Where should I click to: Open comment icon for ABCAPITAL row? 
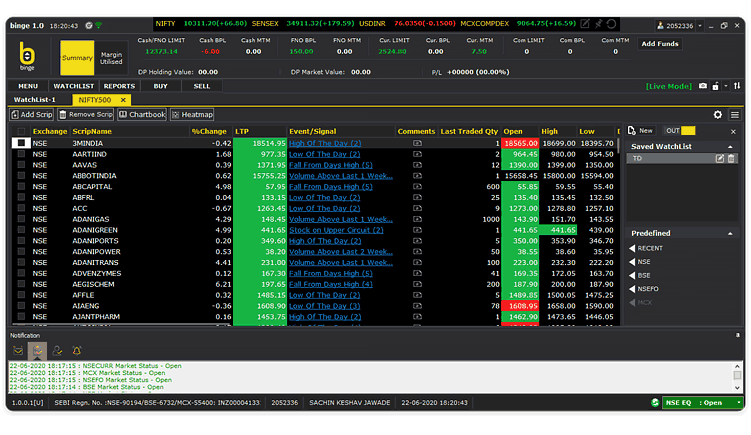point(417,186)
